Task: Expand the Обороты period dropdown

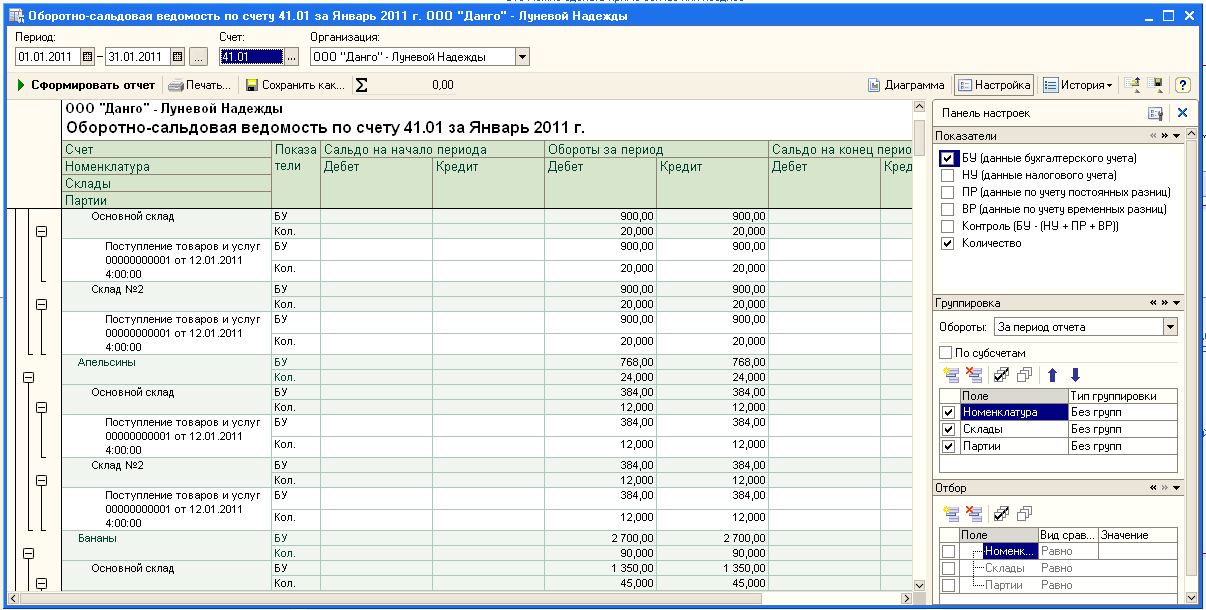Action: [1170, 327]
